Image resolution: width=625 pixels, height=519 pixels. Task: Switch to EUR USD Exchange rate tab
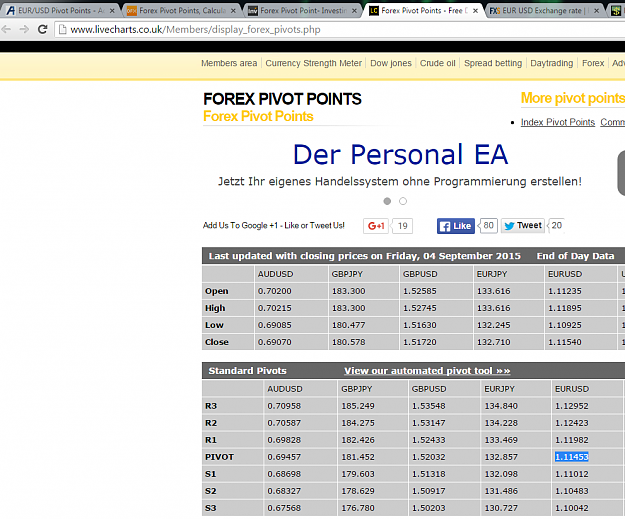pos(542,11)
